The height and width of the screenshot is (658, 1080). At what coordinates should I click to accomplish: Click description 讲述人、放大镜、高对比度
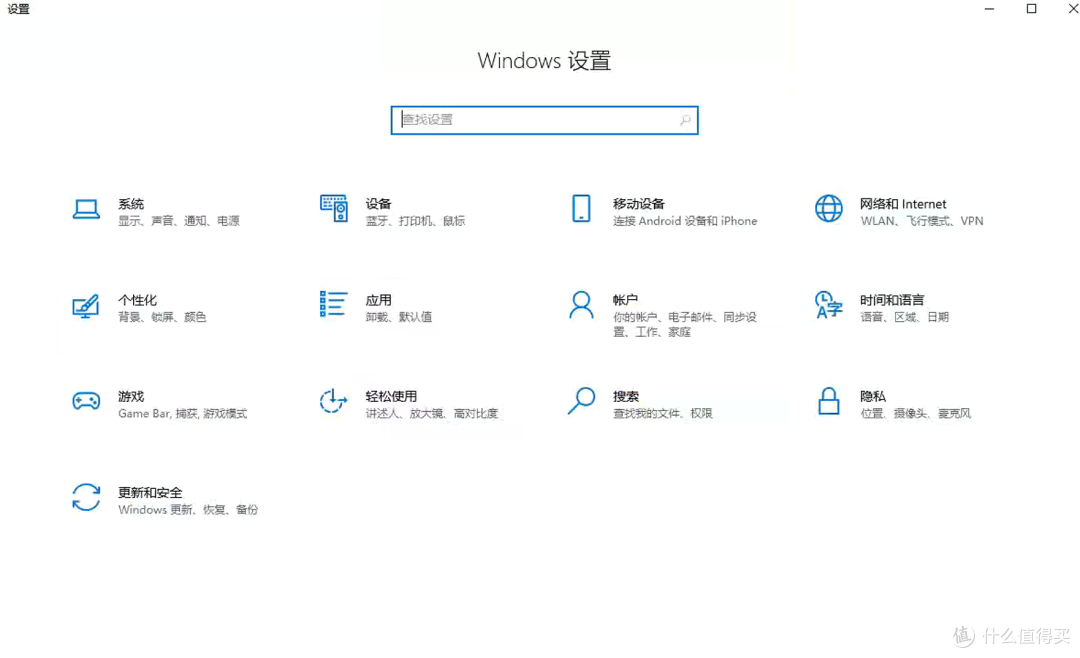pos(432,414)
